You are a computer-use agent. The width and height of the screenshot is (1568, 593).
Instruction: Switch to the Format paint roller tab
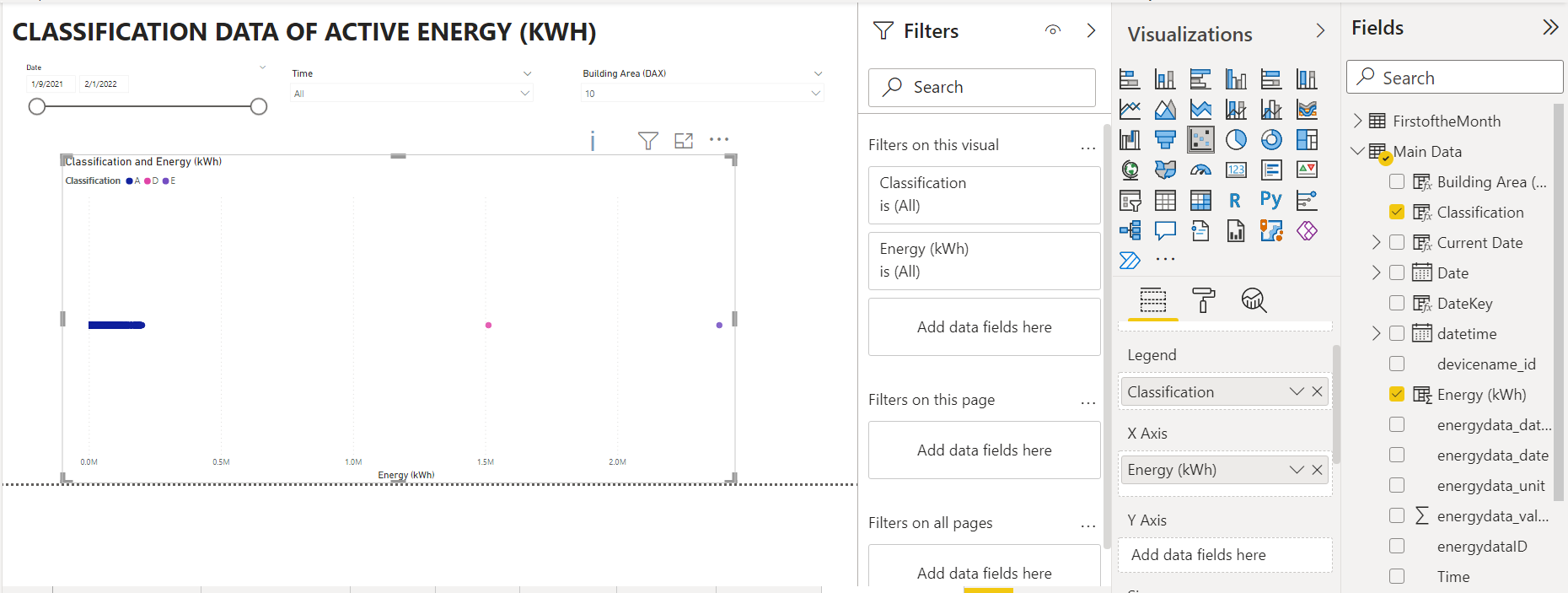[1204, 300]
